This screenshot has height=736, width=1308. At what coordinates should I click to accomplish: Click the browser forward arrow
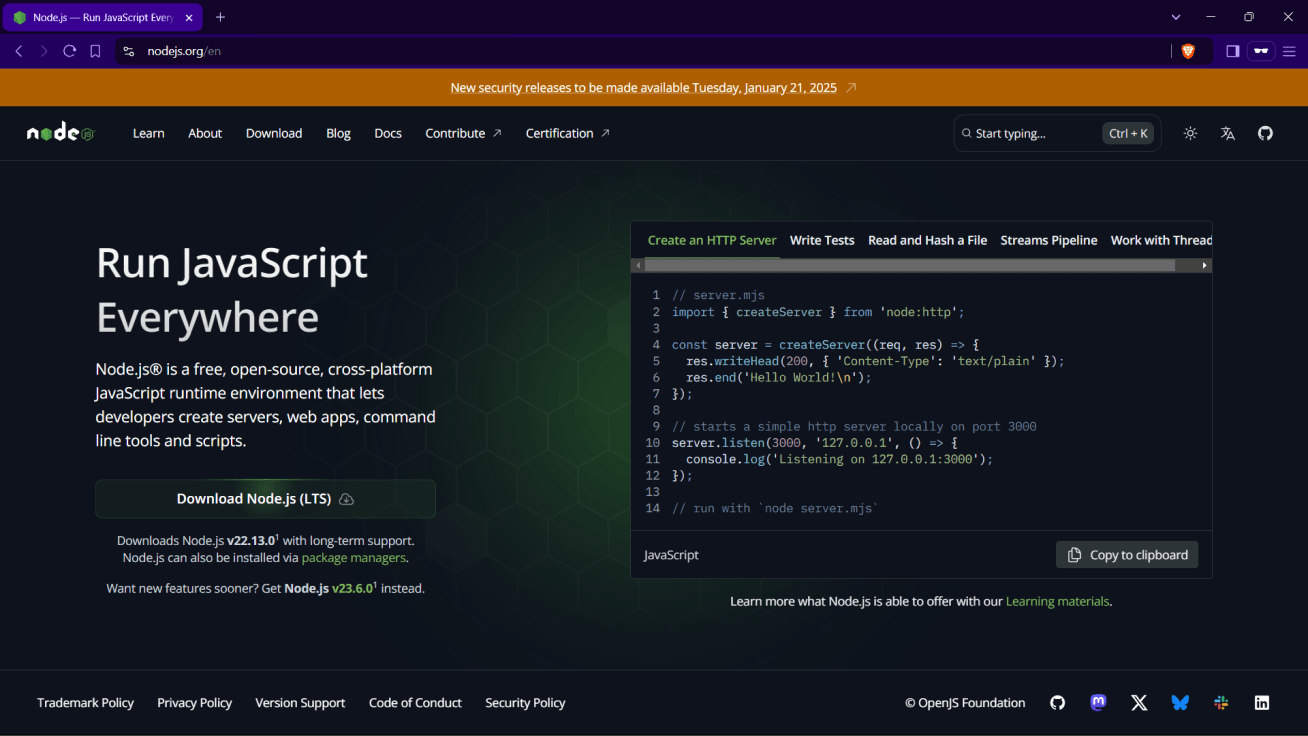tap(44, 51)
